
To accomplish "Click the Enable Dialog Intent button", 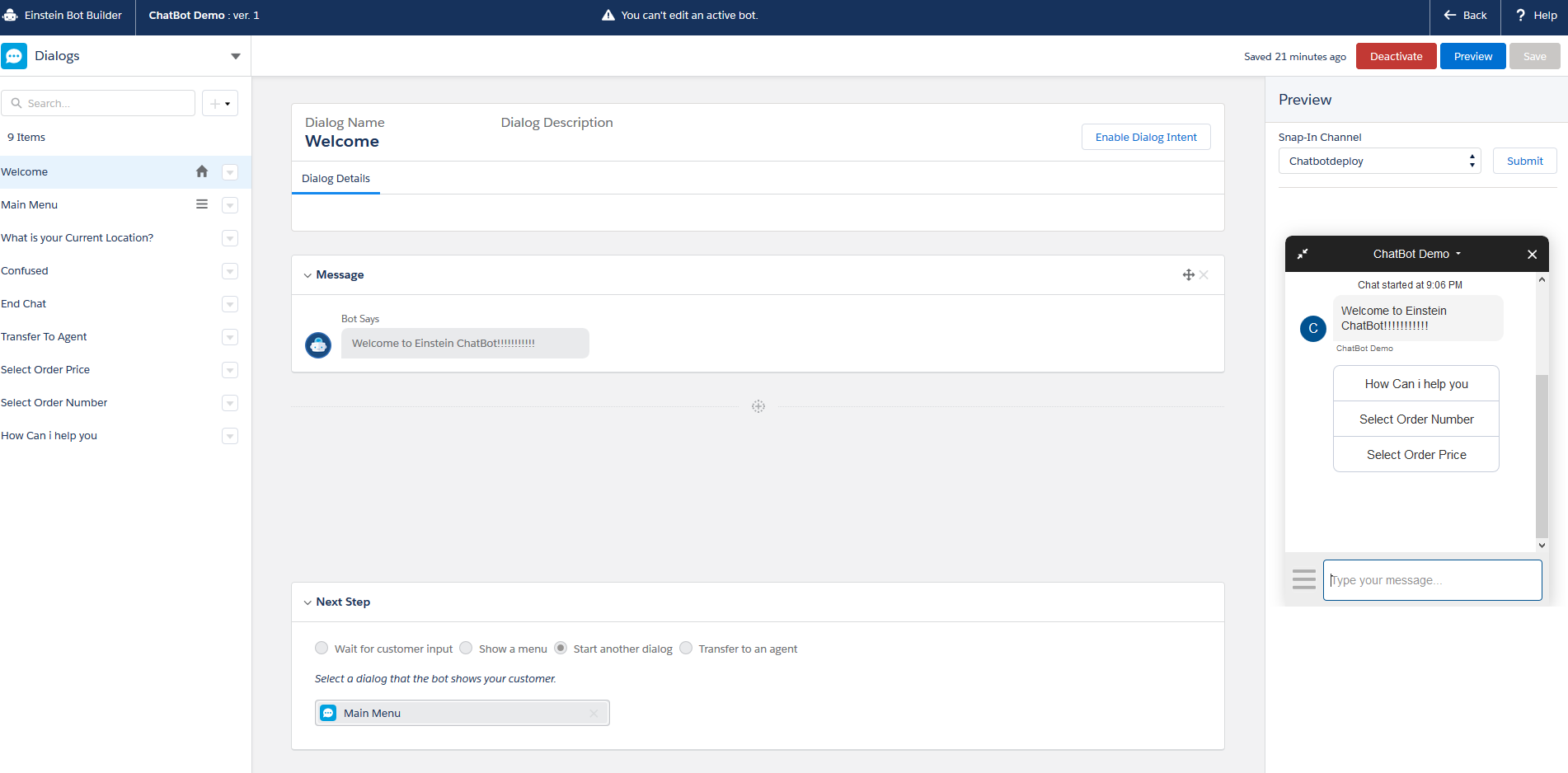I will pyautogui.click(x=1146, y=137).
